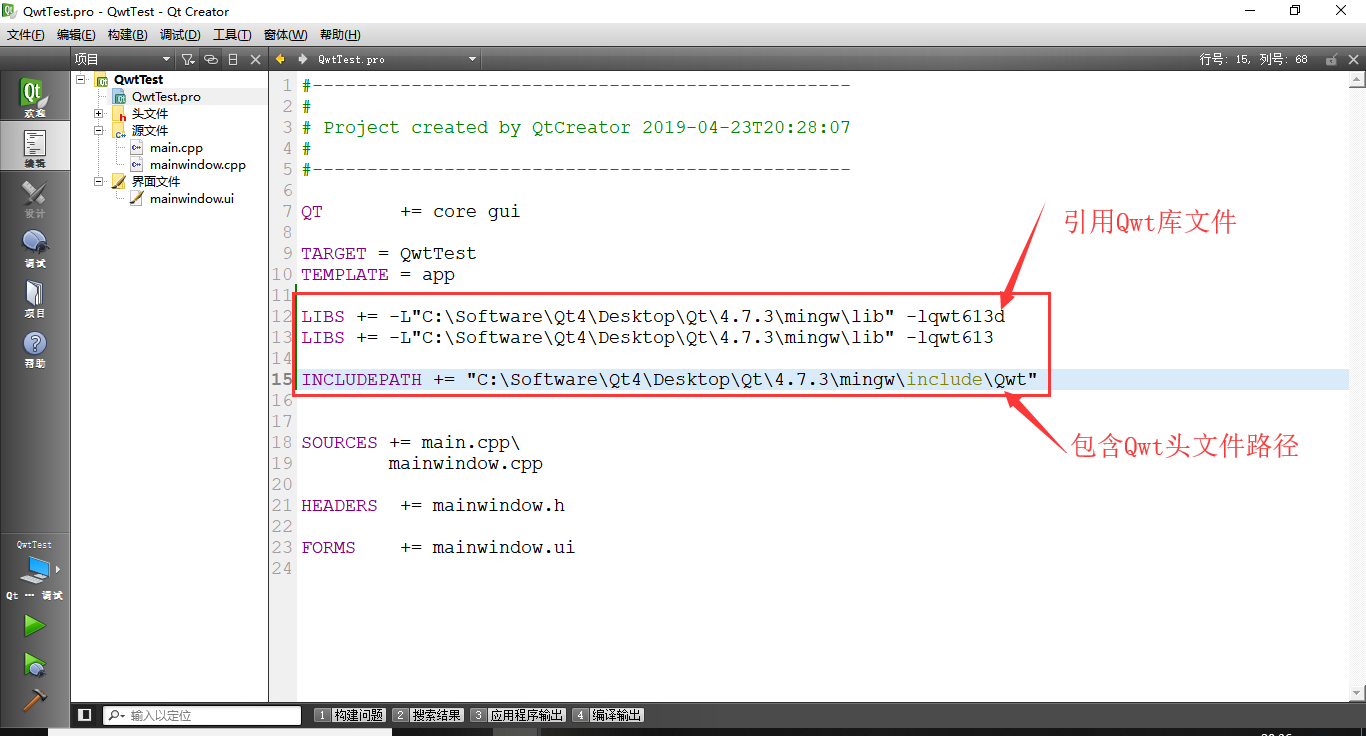Open the Projects (项目) mode in sidebar
The width and height of the screenshot is (1366, 736).
coord(34,298)
